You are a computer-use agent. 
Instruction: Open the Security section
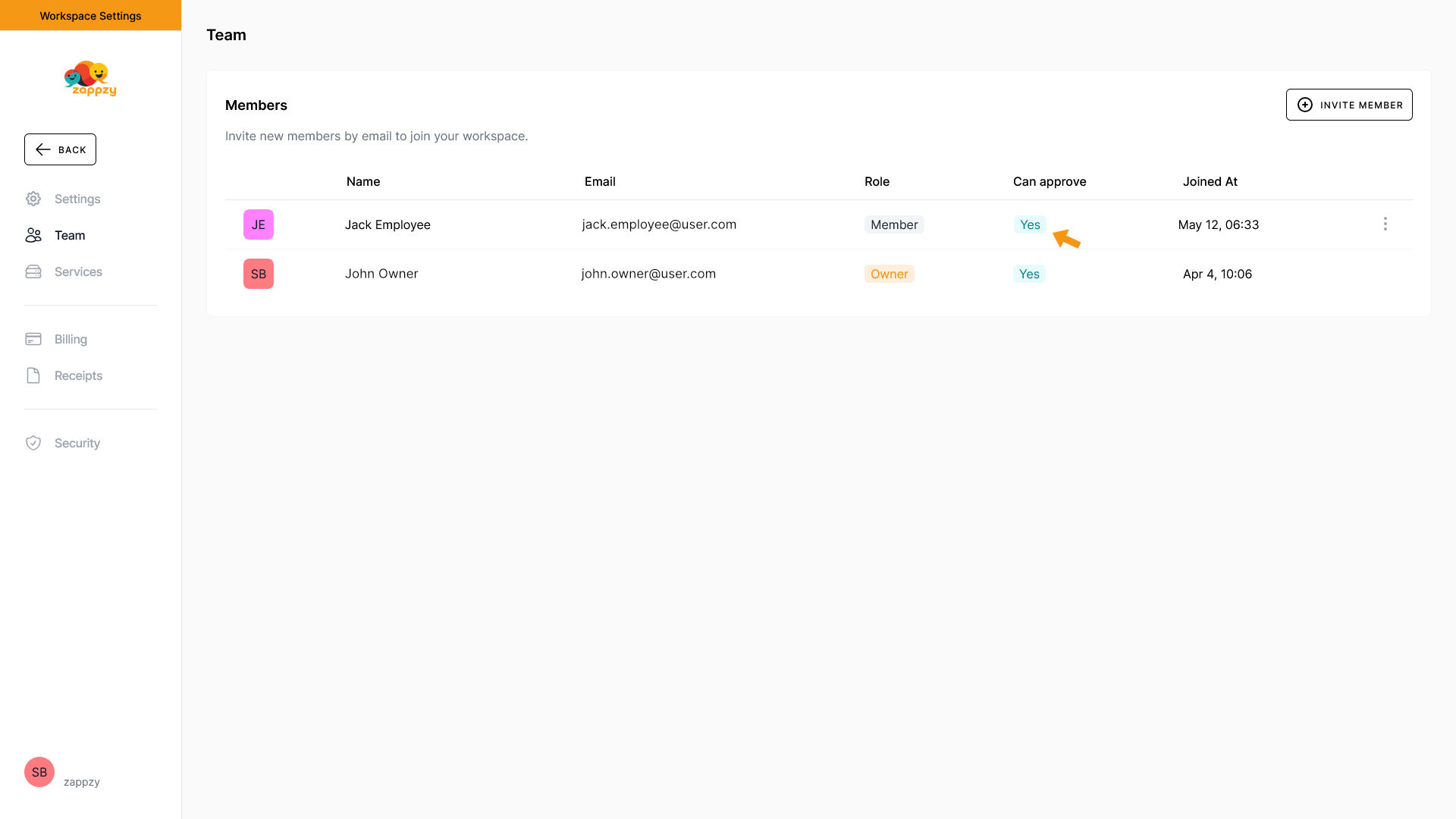(77, 443)
